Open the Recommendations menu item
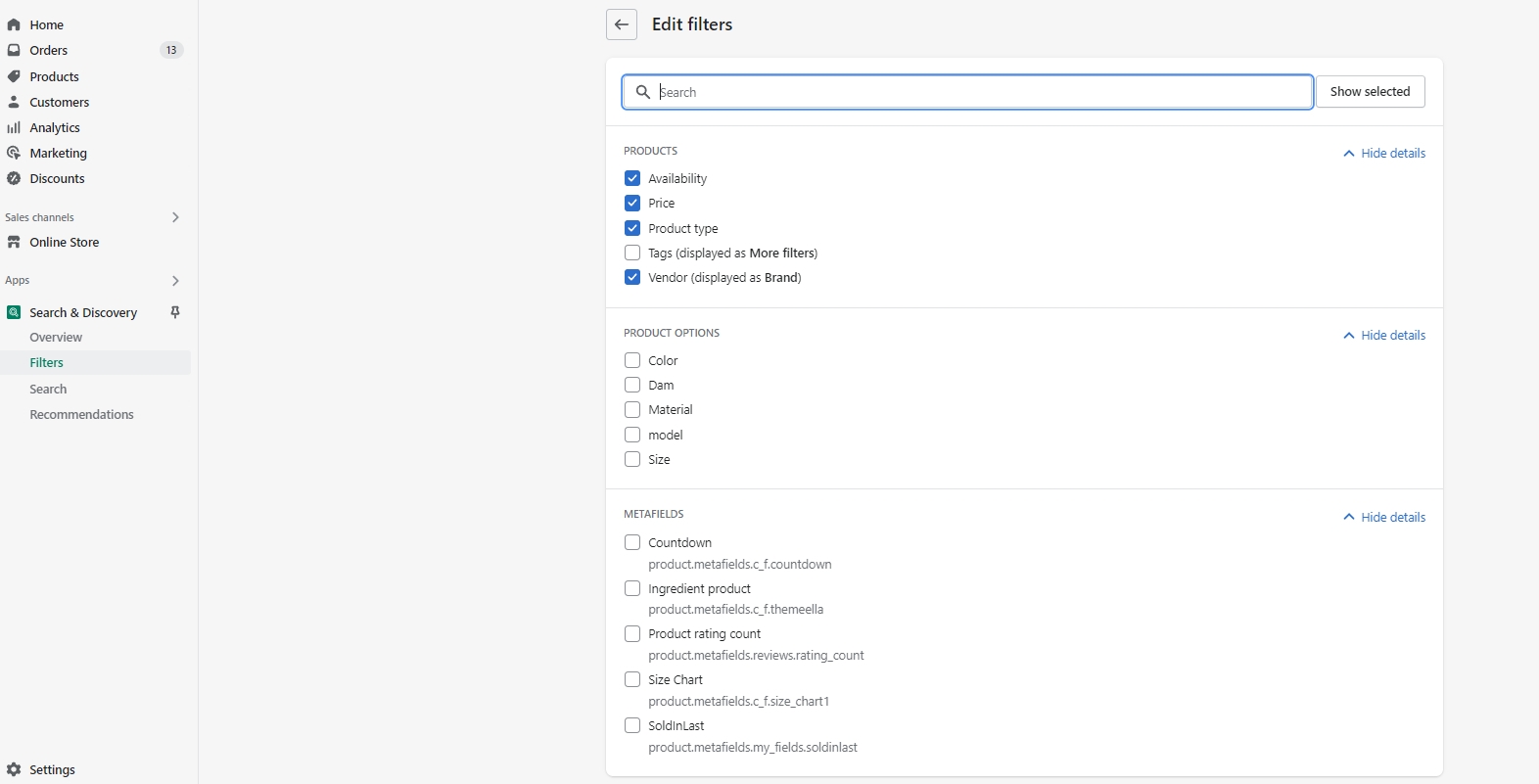Screen dimensions: 1539x784 point(81,415)
